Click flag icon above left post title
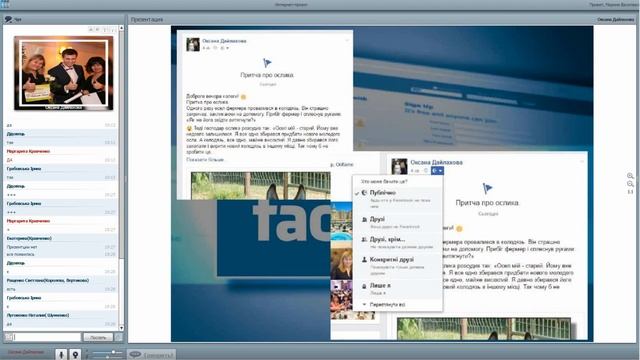 (267, 63)
